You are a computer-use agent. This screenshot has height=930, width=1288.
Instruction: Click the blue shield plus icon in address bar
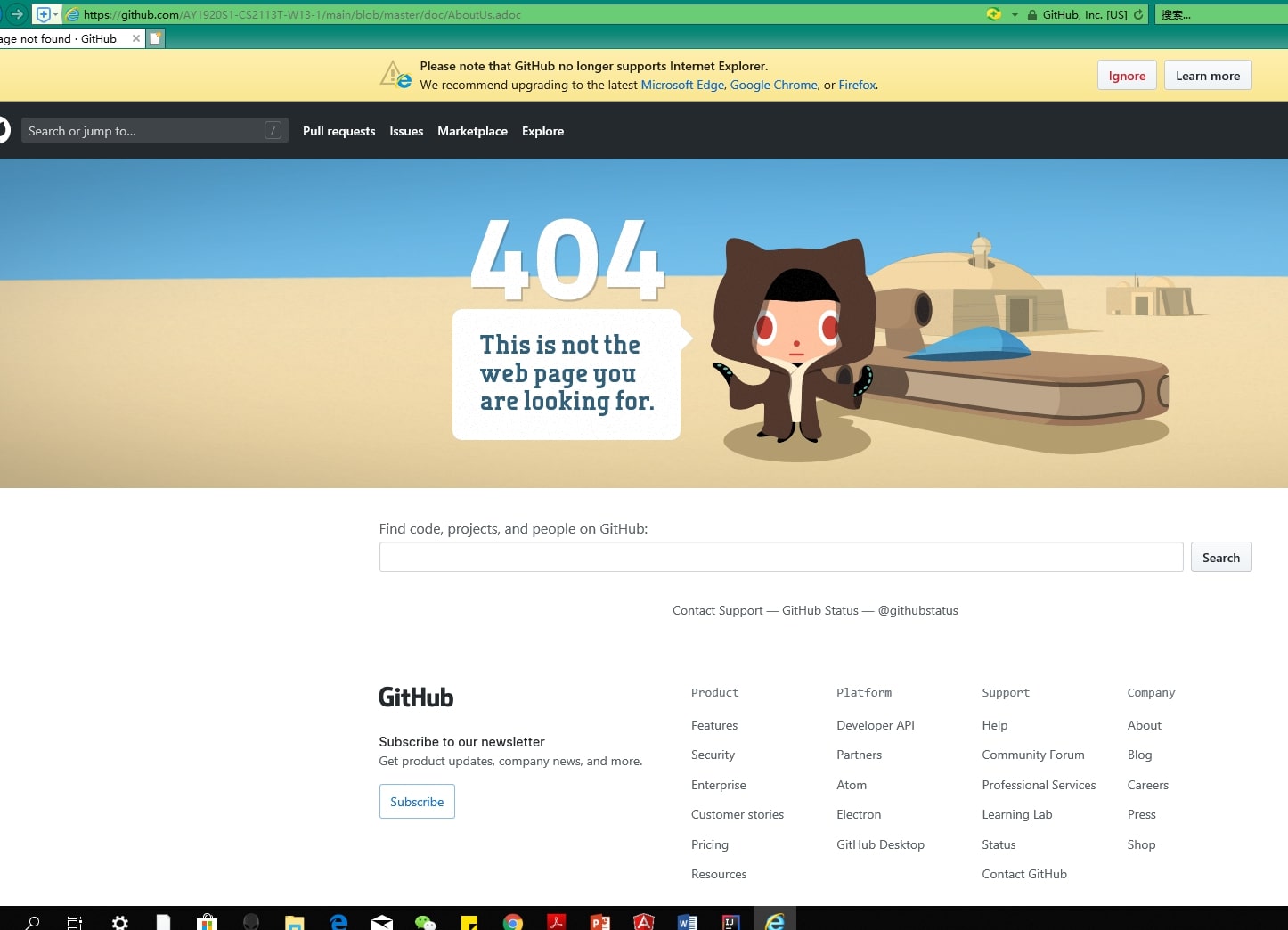[43, 14]
